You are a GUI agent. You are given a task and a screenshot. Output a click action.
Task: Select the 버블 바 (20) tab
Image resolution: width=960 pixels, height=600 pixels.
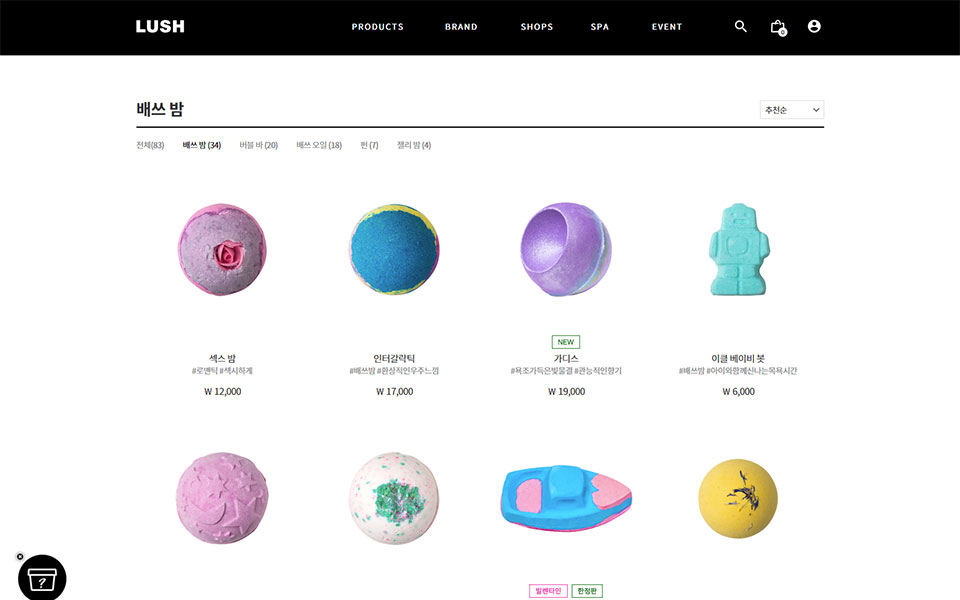[x=258, y=145]
